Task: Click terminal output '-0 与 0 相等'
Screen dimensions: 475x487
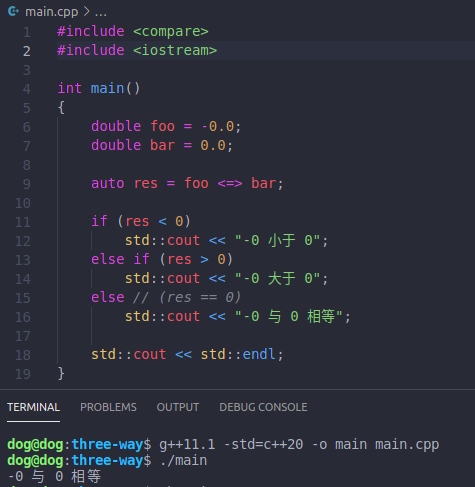Action: [54, 476]
